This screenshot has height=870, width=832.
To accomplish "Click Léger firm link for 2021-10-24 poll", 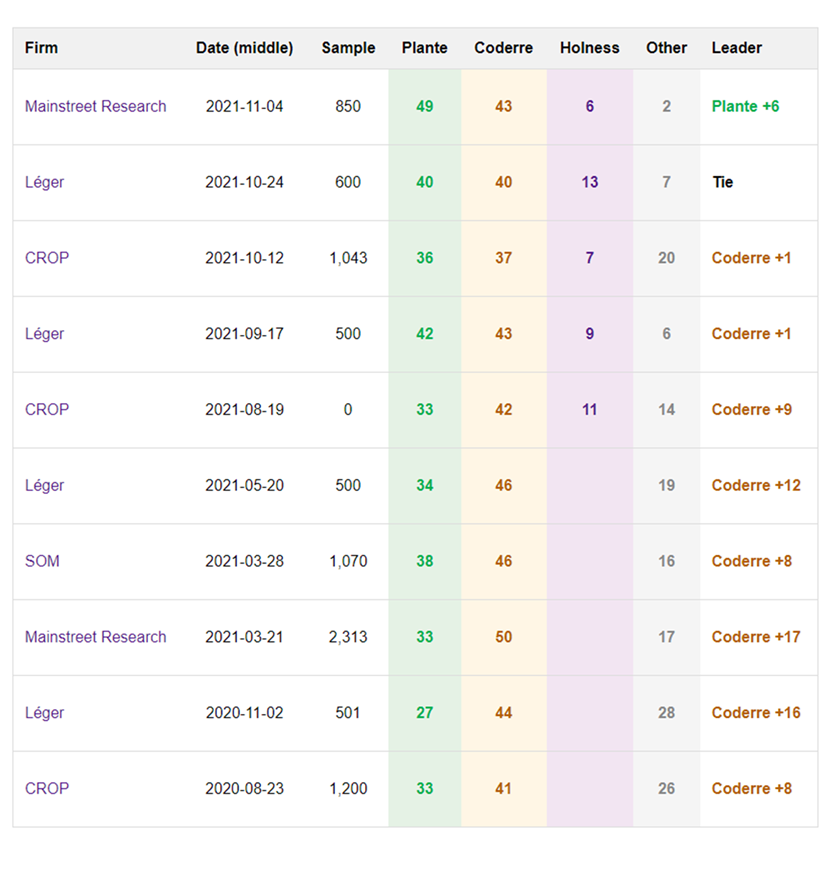I will click(44, 183).
